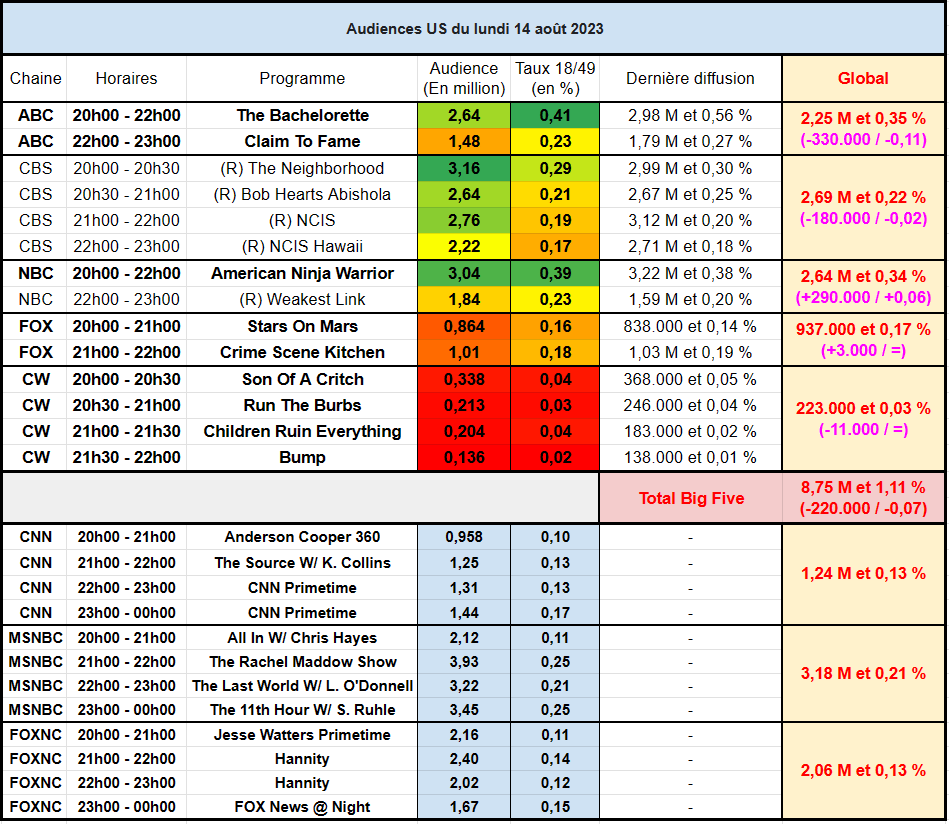
Task: Select the green 3,16 audience cell for The Neighborhood
Action: tap(464, 168)
